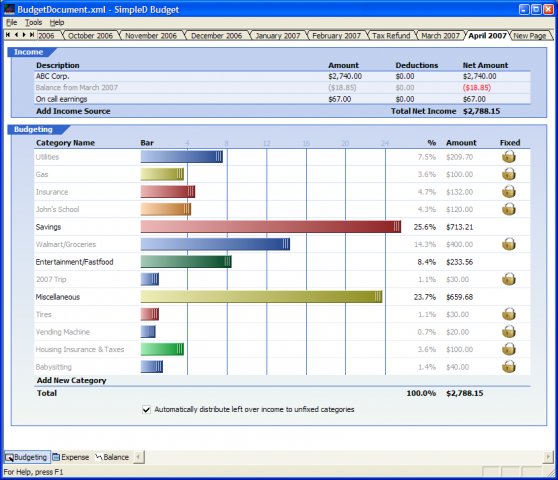Toggle the John's School lock icon
Image resolution: width=558 pixels, height=480 pixels.
(x=509, y=209)
